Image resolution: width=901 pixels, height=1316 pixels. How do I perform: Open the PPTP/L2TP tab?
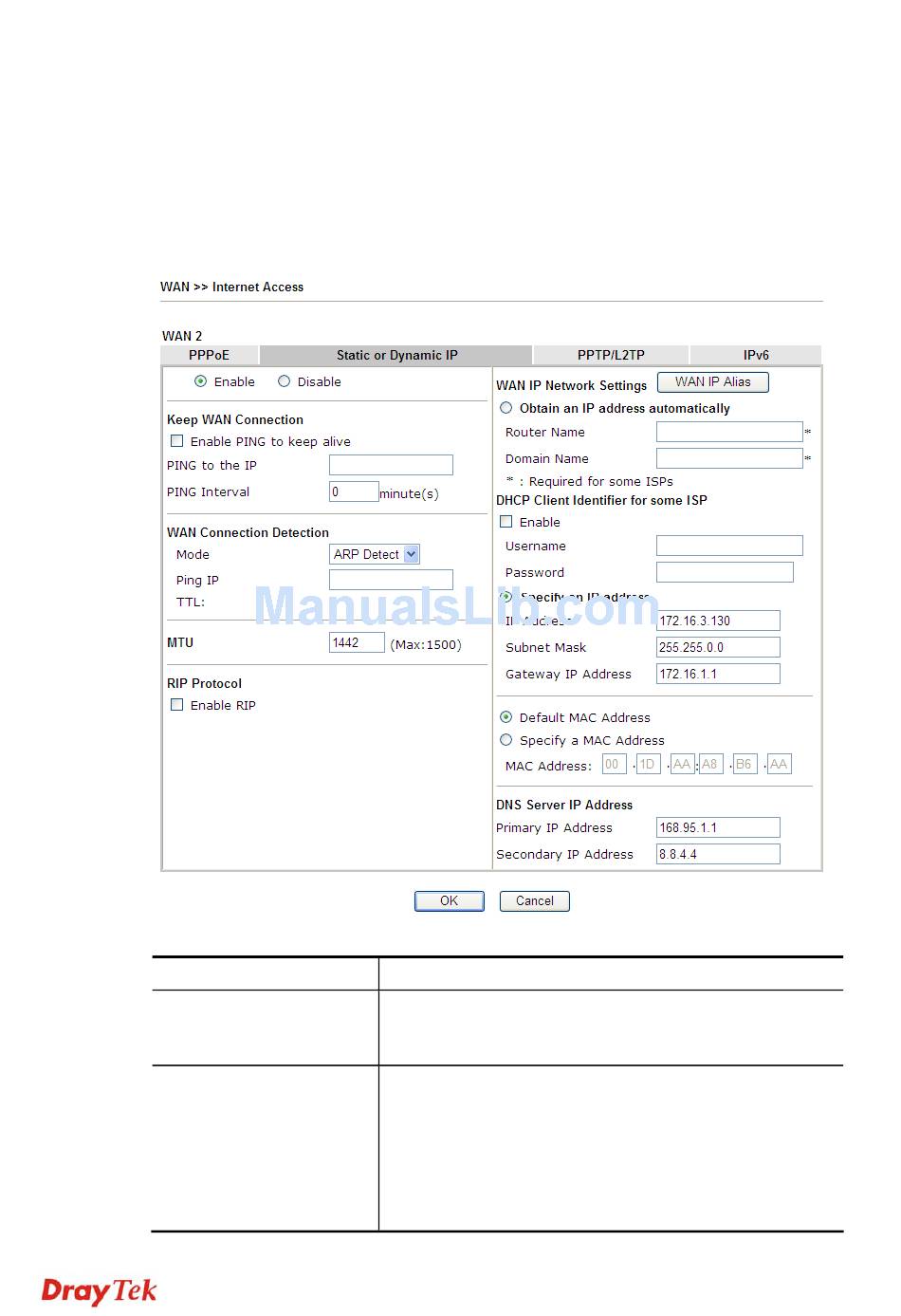click(611, 355)
